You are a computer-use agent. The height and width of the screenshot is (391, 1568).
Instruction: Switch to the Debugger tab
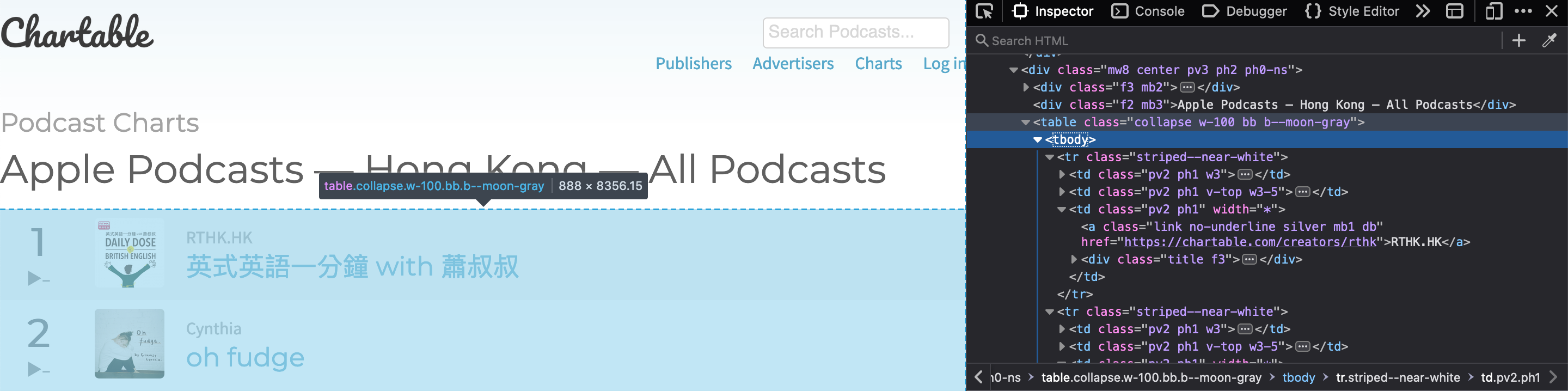[x=1245, y=11]
